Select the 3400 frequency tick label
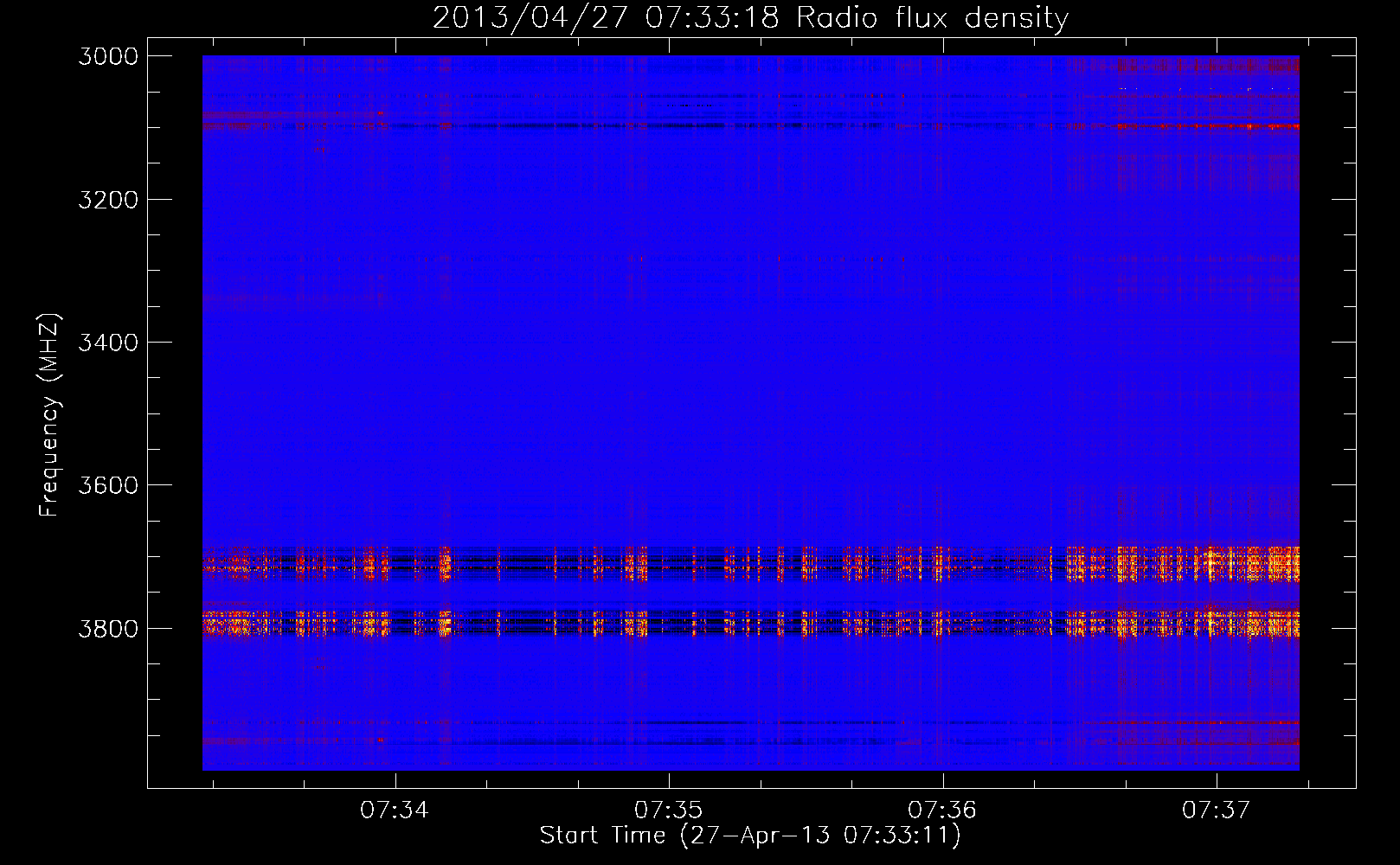Image resolution: width=1400 pixels, height=865 pixels. 108,343
